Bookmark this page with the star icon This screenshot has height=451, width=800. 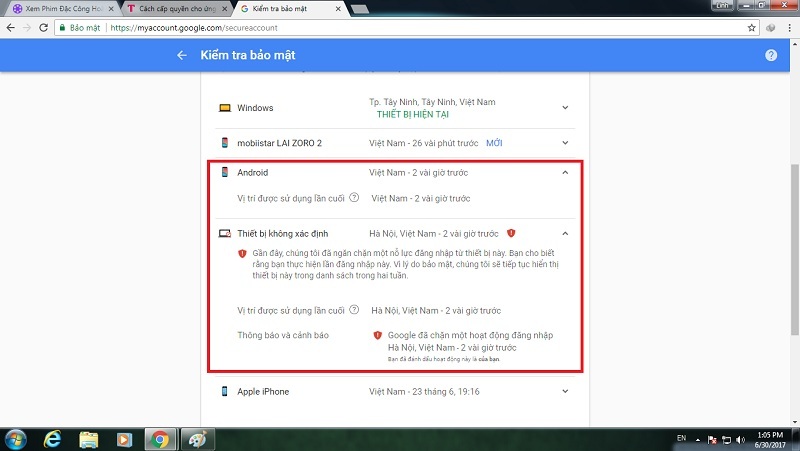(752, 27)
